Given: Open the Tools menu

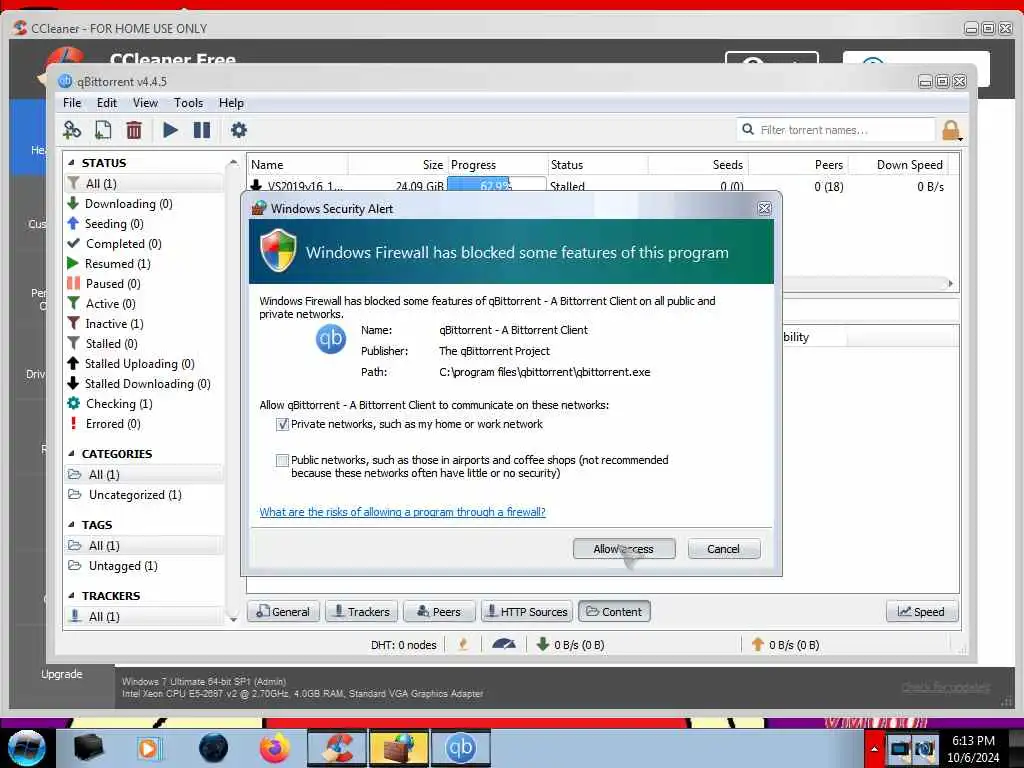Looking at the screenshot, I should (188, 103).
